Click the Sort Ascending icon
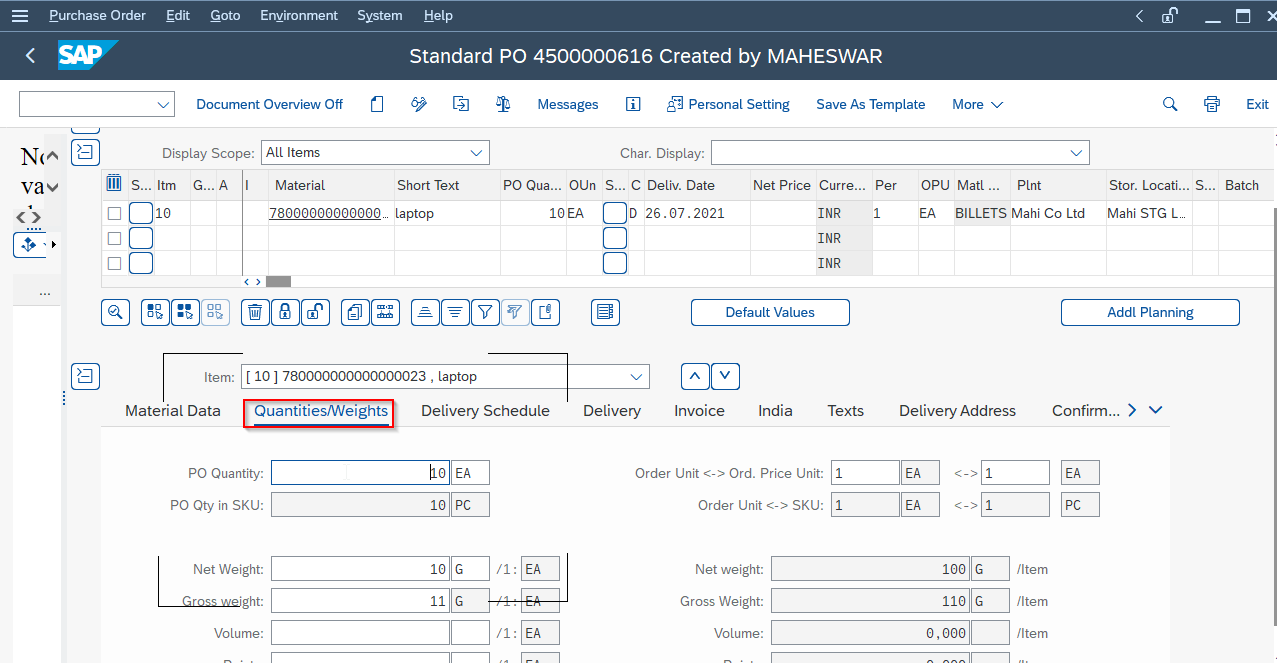This screenshot has width=1277, height=663. 425,312
